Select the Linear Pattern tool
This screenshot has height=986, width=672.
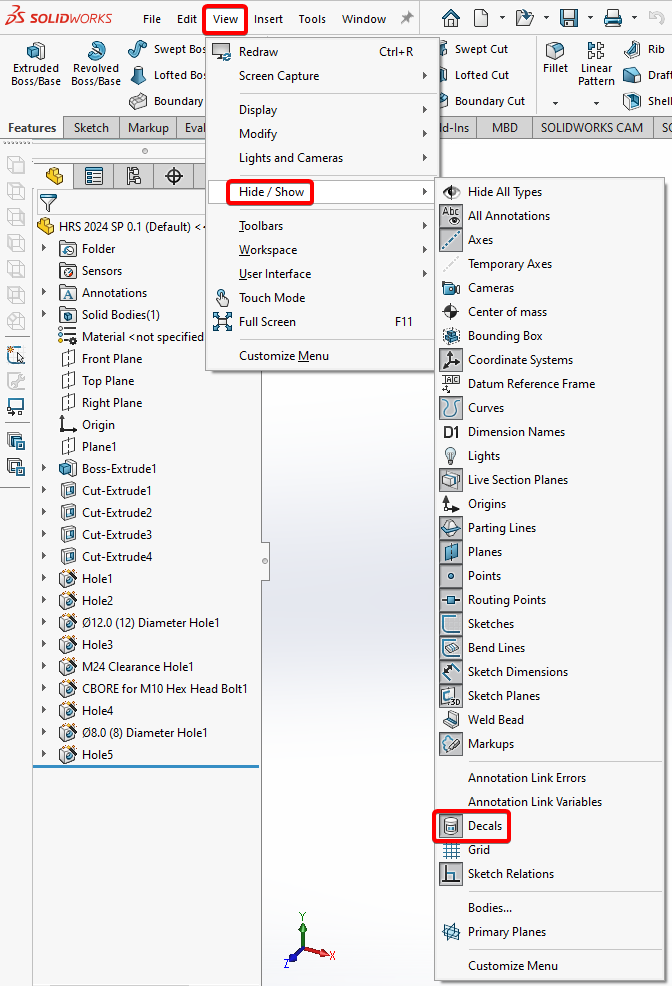(596, 64)
